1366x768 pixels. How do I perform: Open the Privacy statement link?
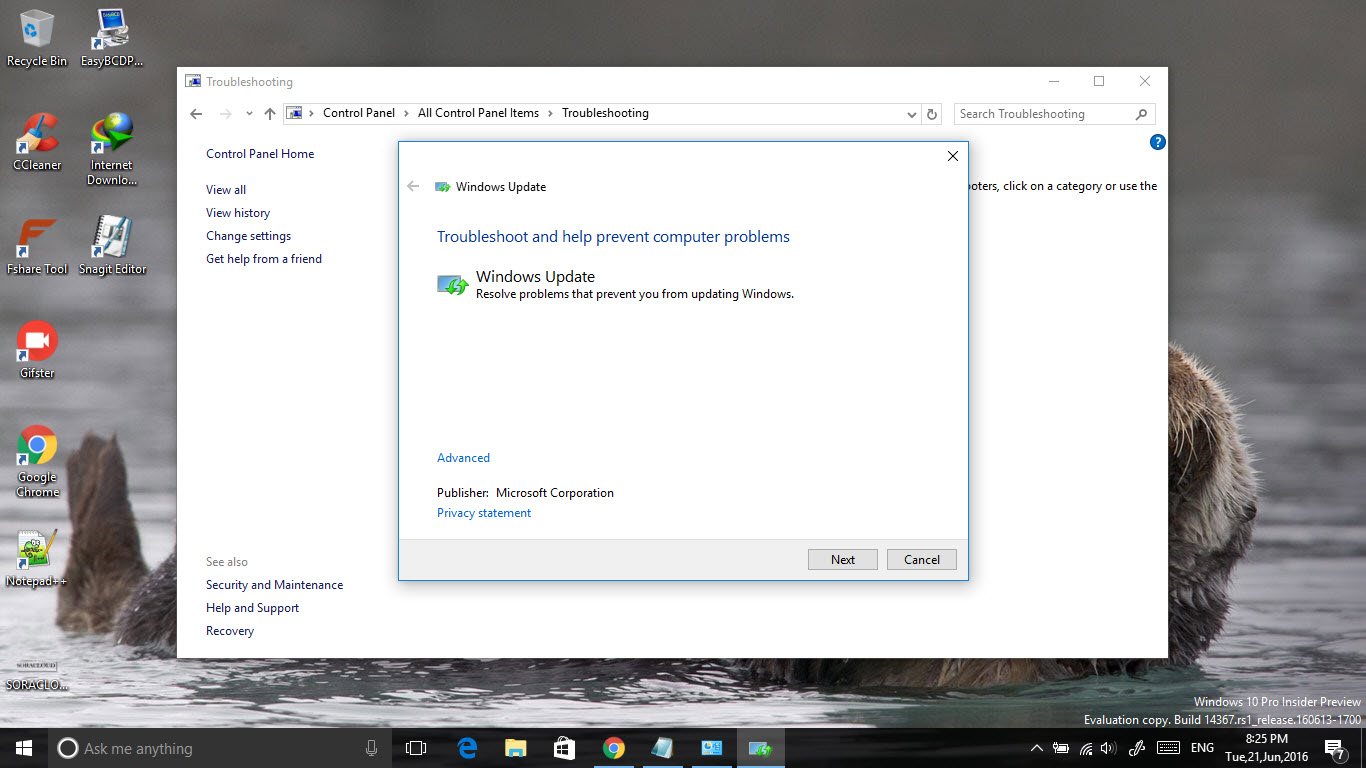(x=484, y=513)
